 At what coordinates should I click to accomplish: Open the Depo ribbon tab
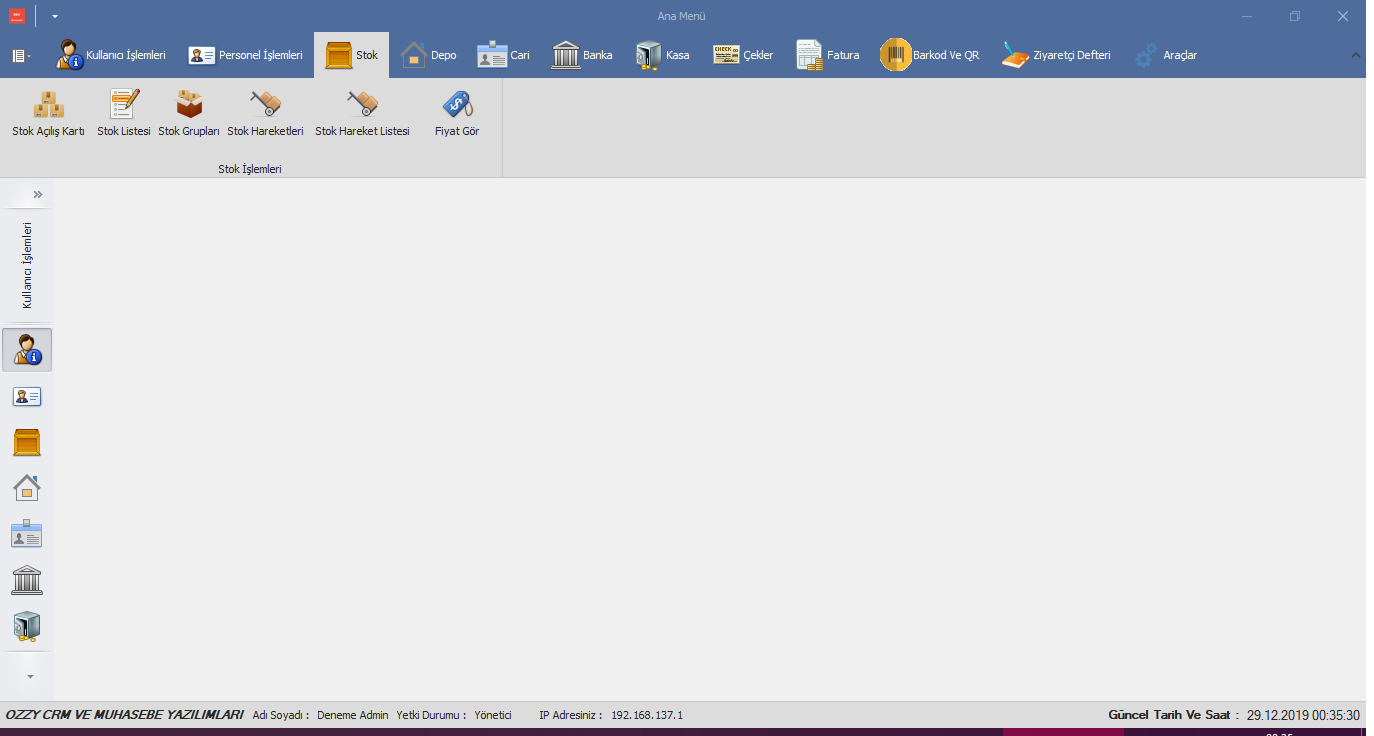click(x=429, y=55)
